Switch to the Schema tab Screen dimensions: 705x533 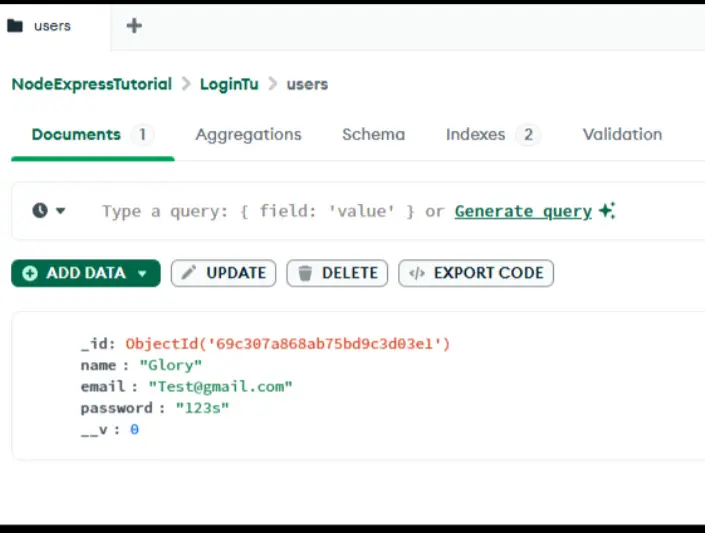coord(373,134)
